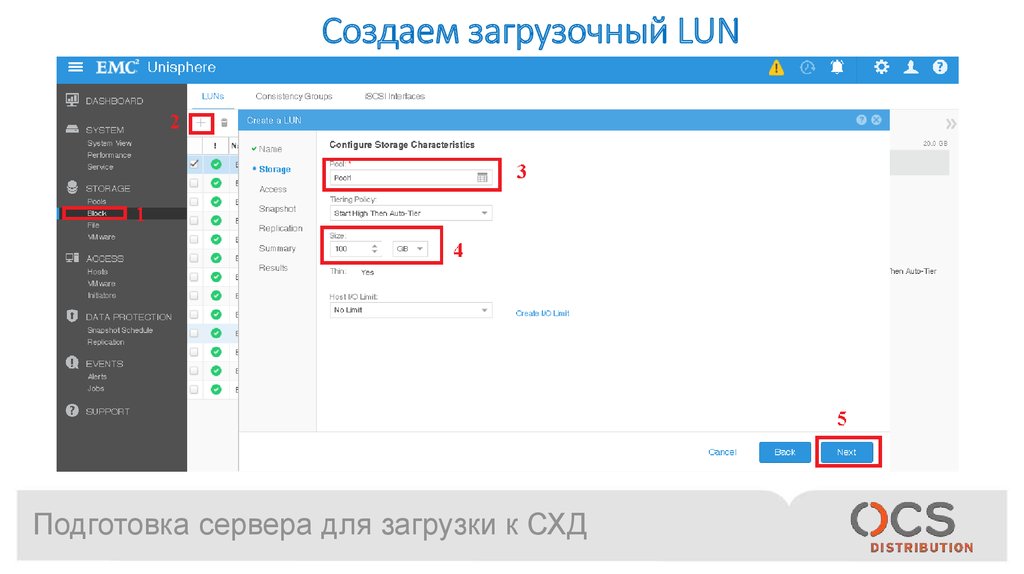
Task: Open the user account icon
Action: click(x=911, y=67)
